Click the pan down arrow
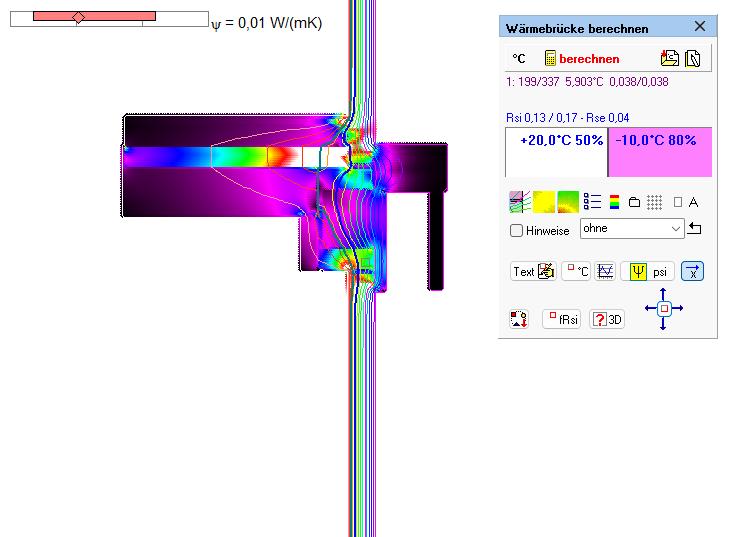The width and height of the screenshot is (750, 537). coord(663,324)
